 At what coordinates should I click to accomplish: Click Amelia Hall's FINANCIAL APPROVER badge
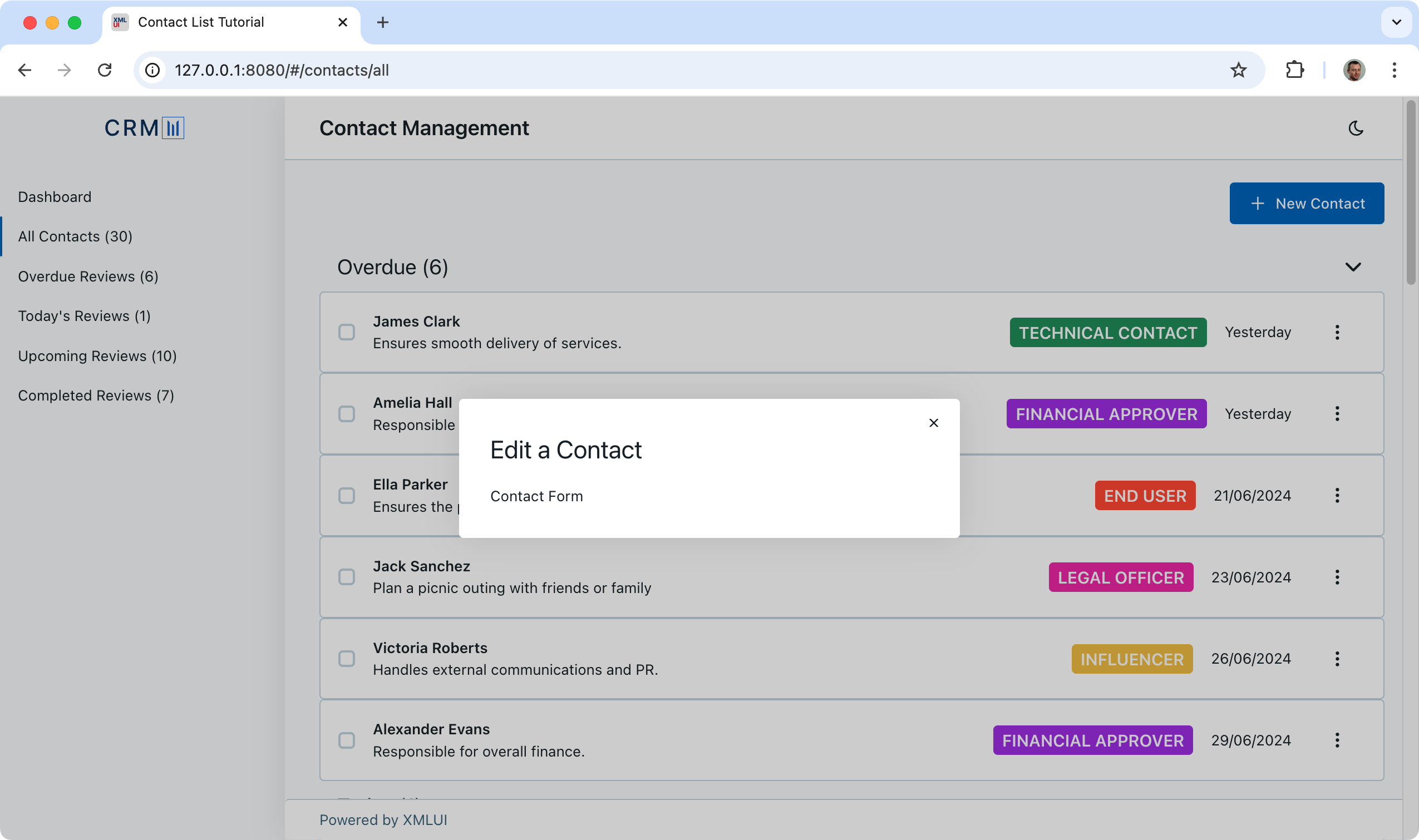1106,414
